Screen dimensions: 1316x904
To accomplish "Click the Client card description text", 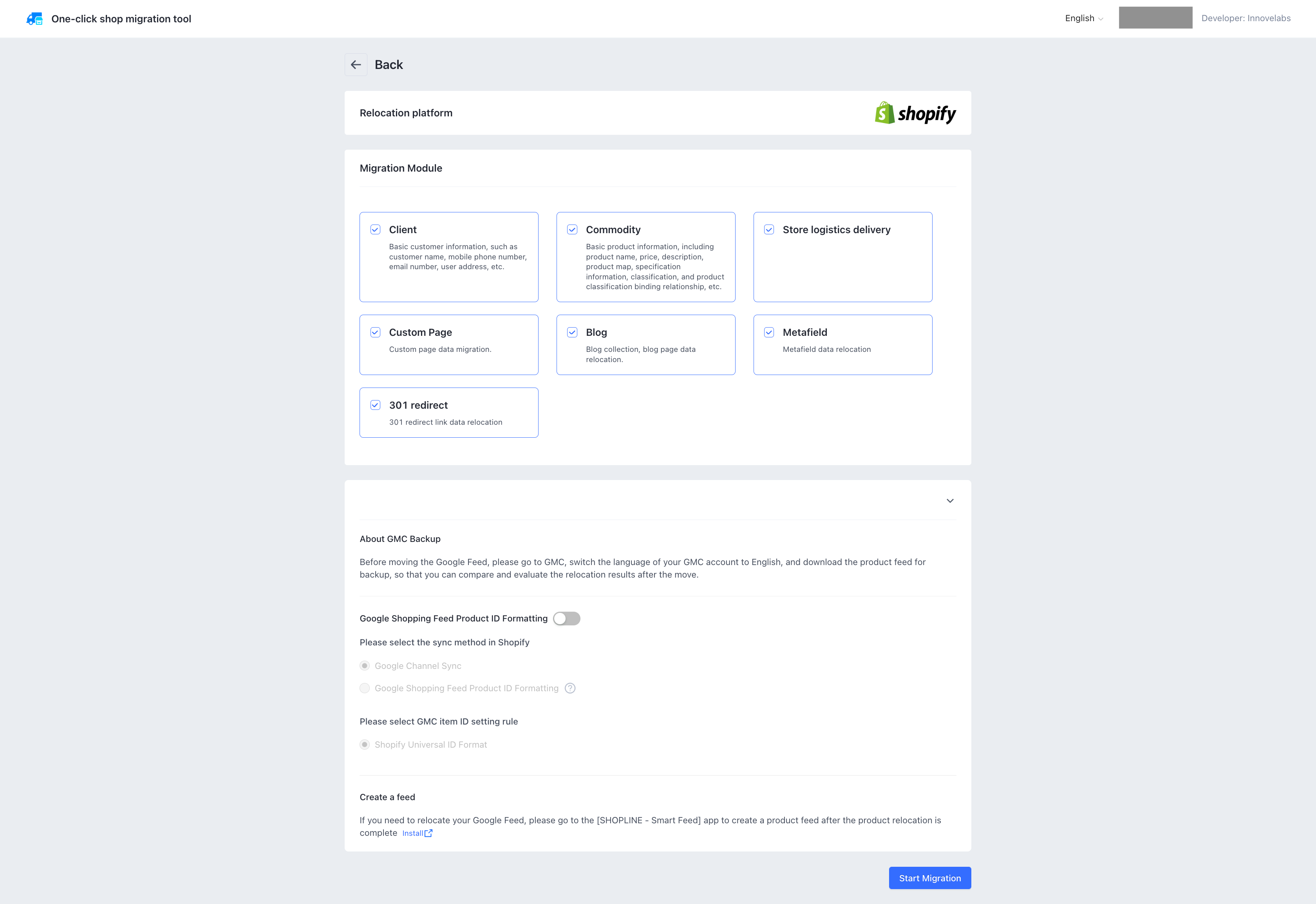I will pyautogui.click(x=458, y=257).
